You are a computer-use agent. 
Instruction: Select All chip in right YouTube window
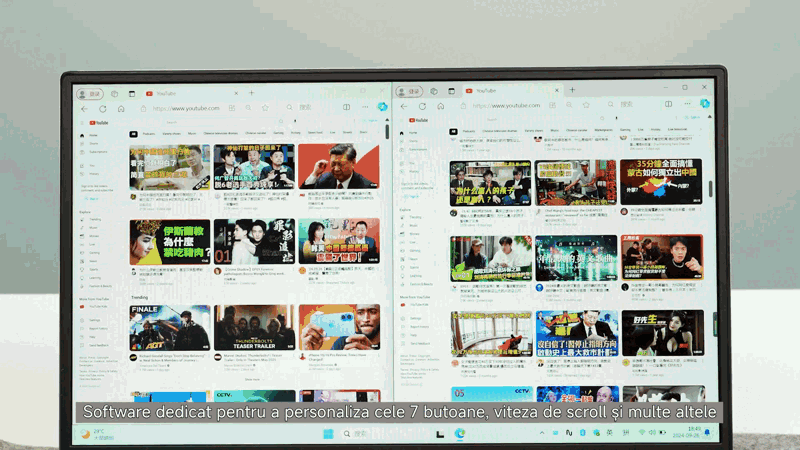click(453, 132)
